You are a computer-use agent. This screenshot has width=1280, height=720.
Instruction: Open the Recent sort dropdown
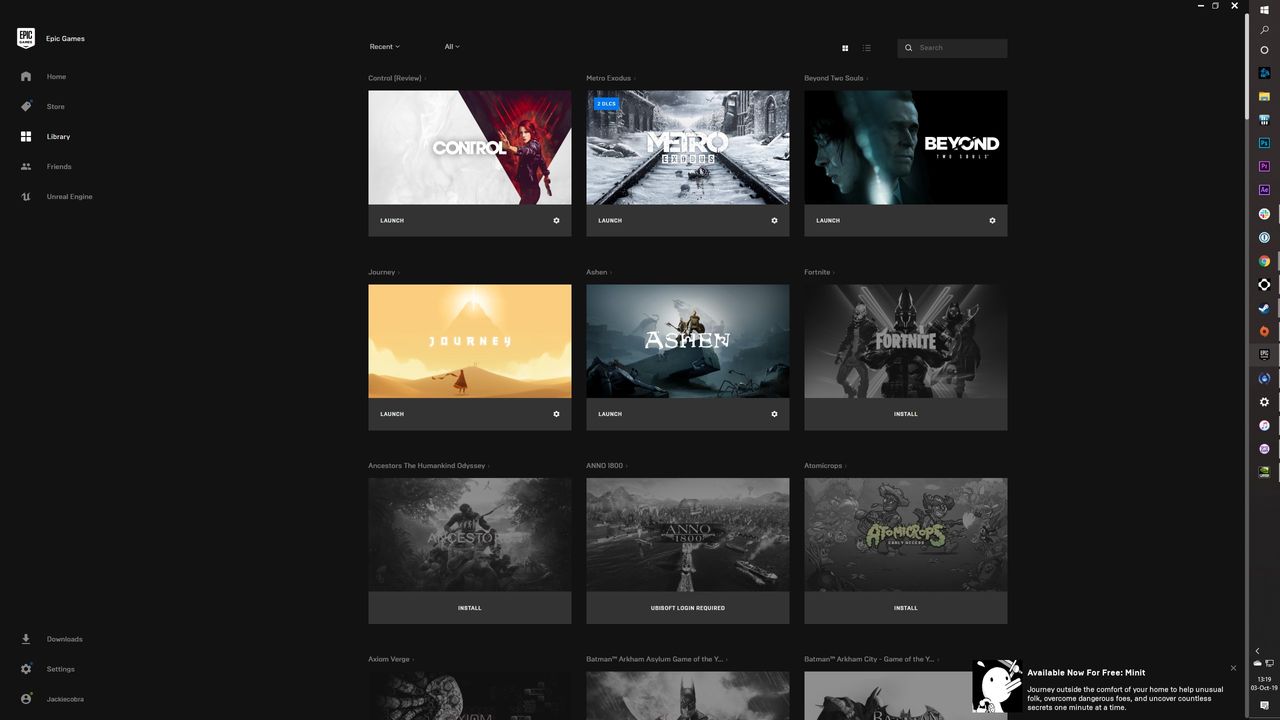(x=384, y=47)
